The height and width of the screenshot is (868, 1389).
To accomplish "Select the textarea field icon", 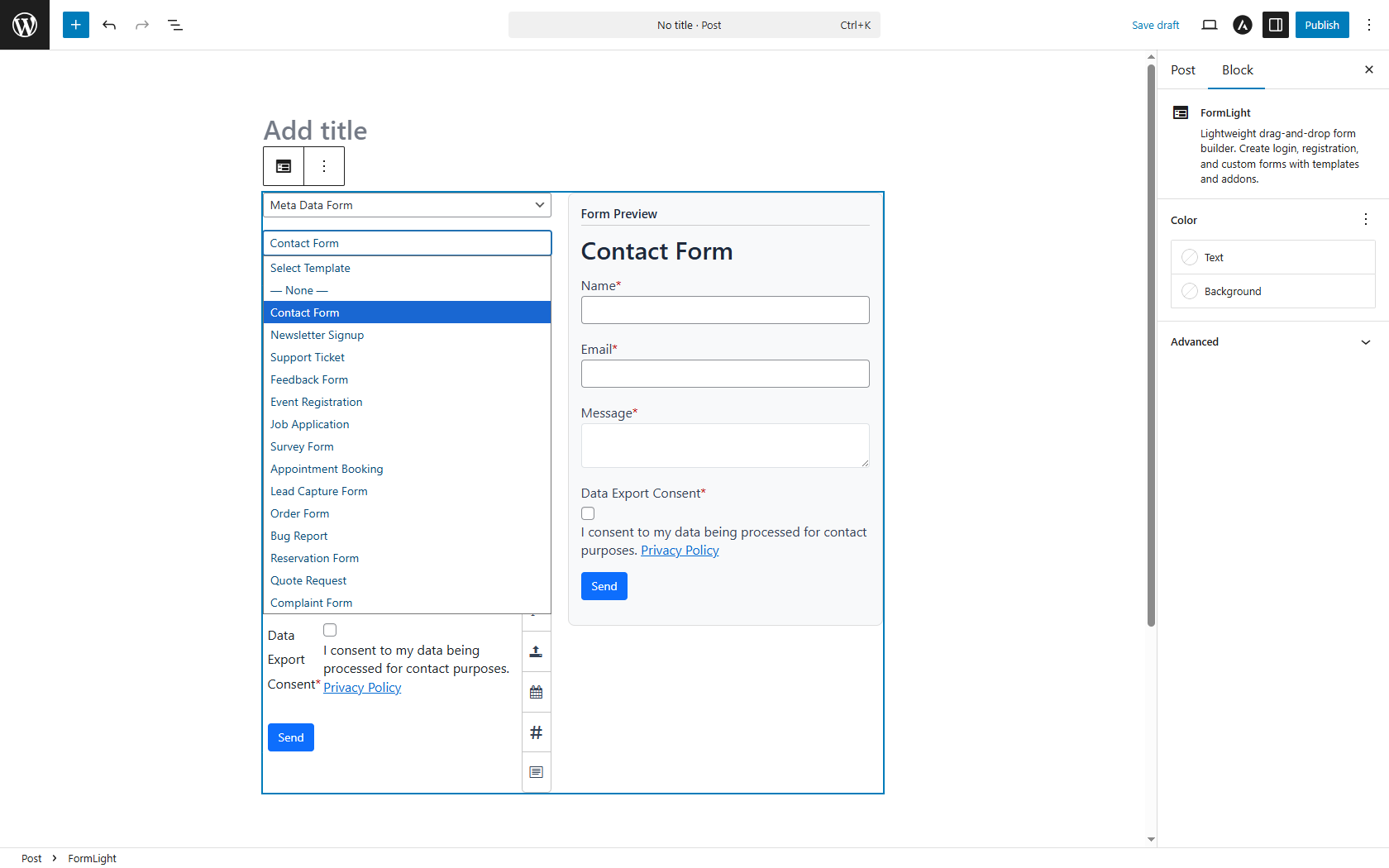I will pyautogui.click(x=536, y=771).
